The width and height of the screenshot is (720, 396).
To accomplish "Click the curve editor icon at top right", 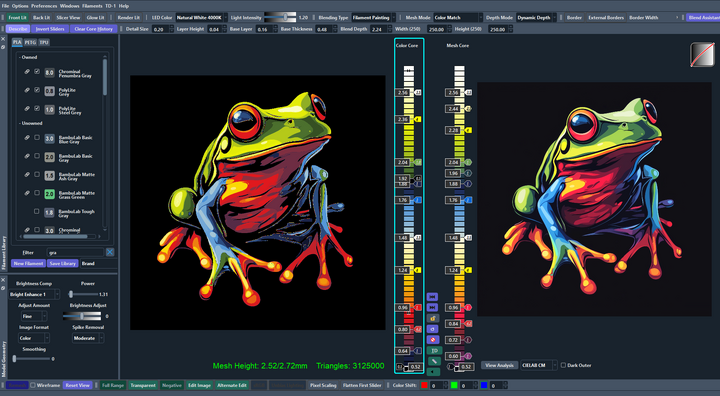I will 702,55.
